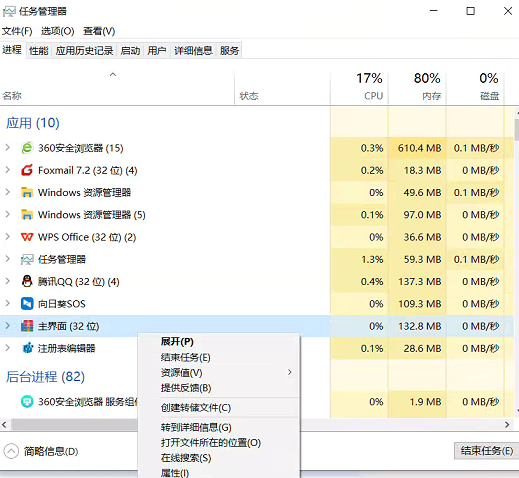
Task: Sort by the 名称 column header
Action: (117, 88)
